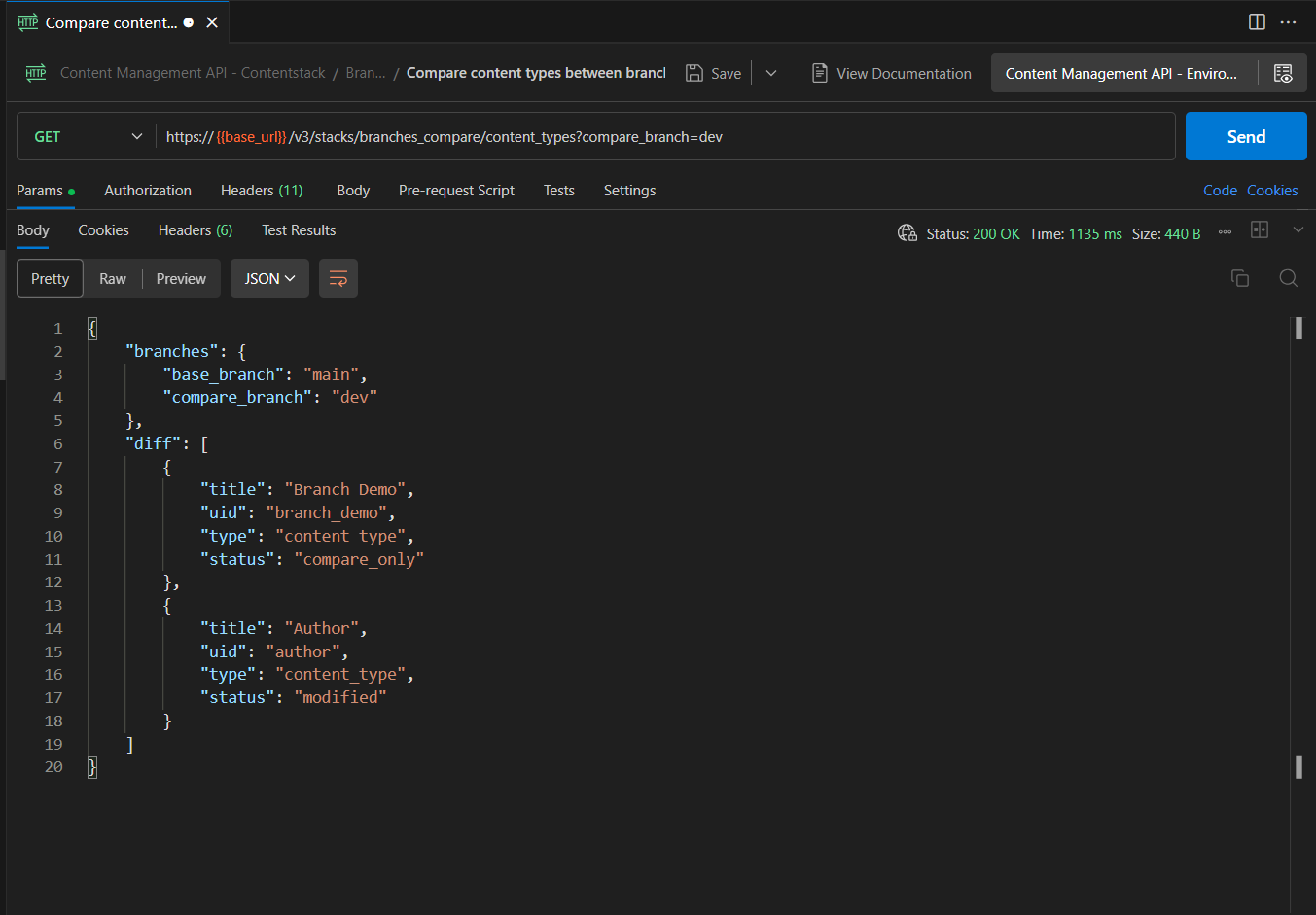Click the HTTP icon in the breadcrumb
Screen dimensions: 1316x915
tap(36, 73)
